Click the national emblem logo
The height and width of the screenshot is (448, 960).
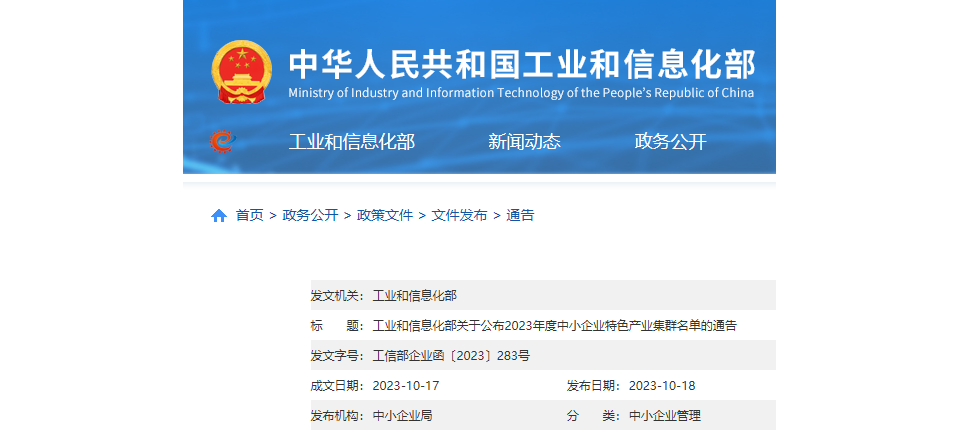point(241,72)
